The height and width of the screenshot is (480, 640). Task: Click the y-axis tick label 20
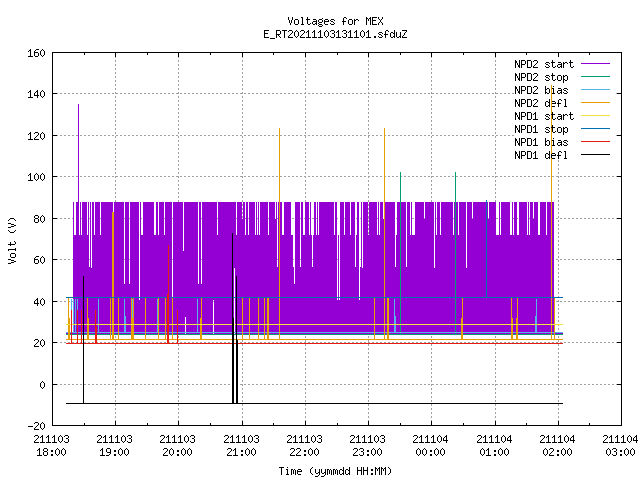(39, 343)
